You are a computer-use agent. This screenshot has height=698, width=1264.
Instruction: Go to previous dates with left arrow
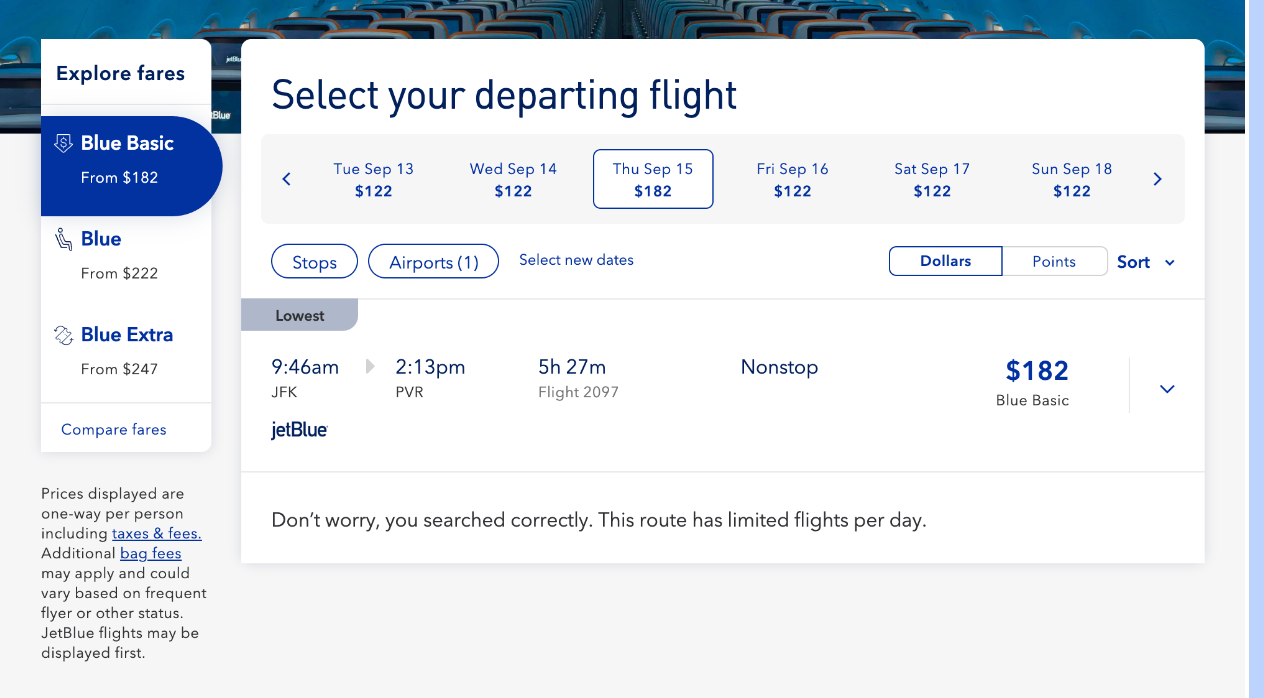[x=286, y=179]
